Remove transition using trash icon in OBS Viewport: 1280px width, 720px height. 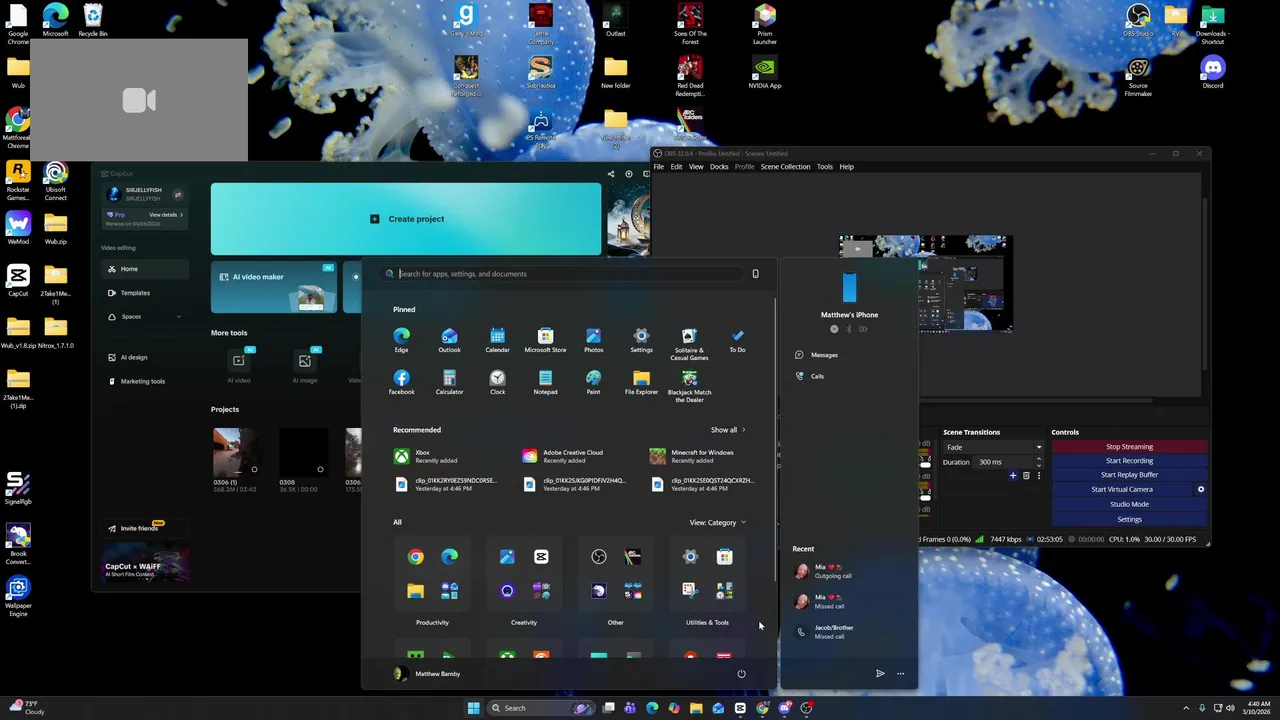tap(1026, 476)
